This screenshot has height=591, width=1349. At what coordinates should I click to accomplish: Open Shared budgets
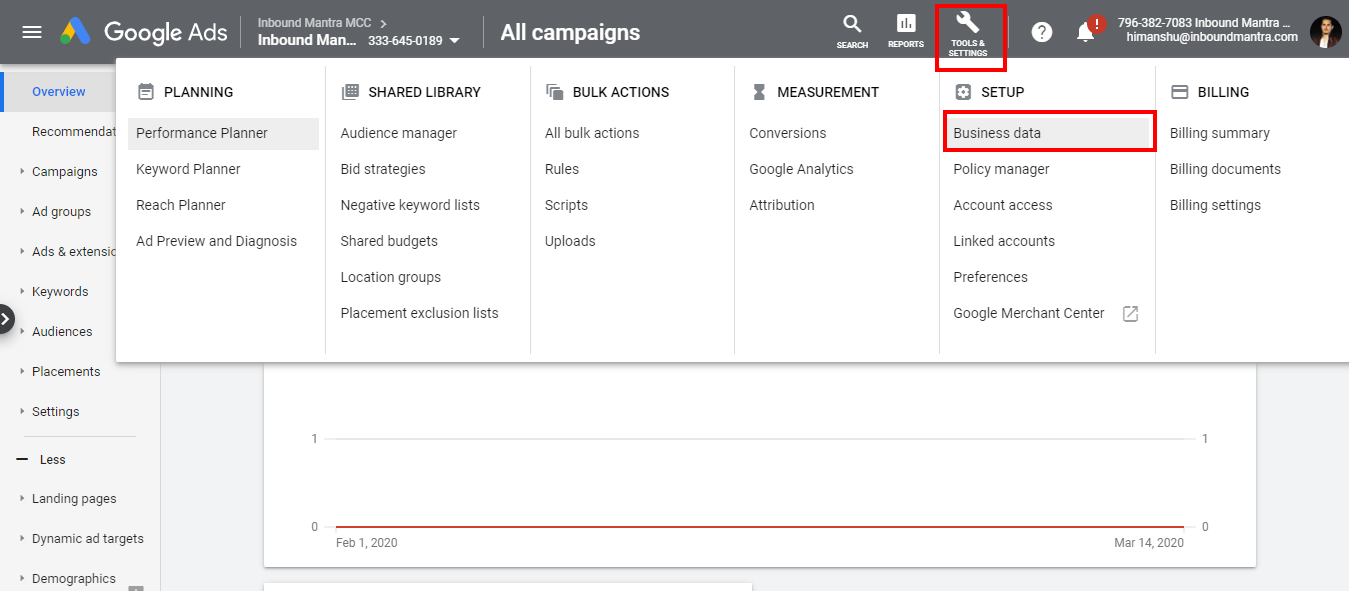pos(389,241)
